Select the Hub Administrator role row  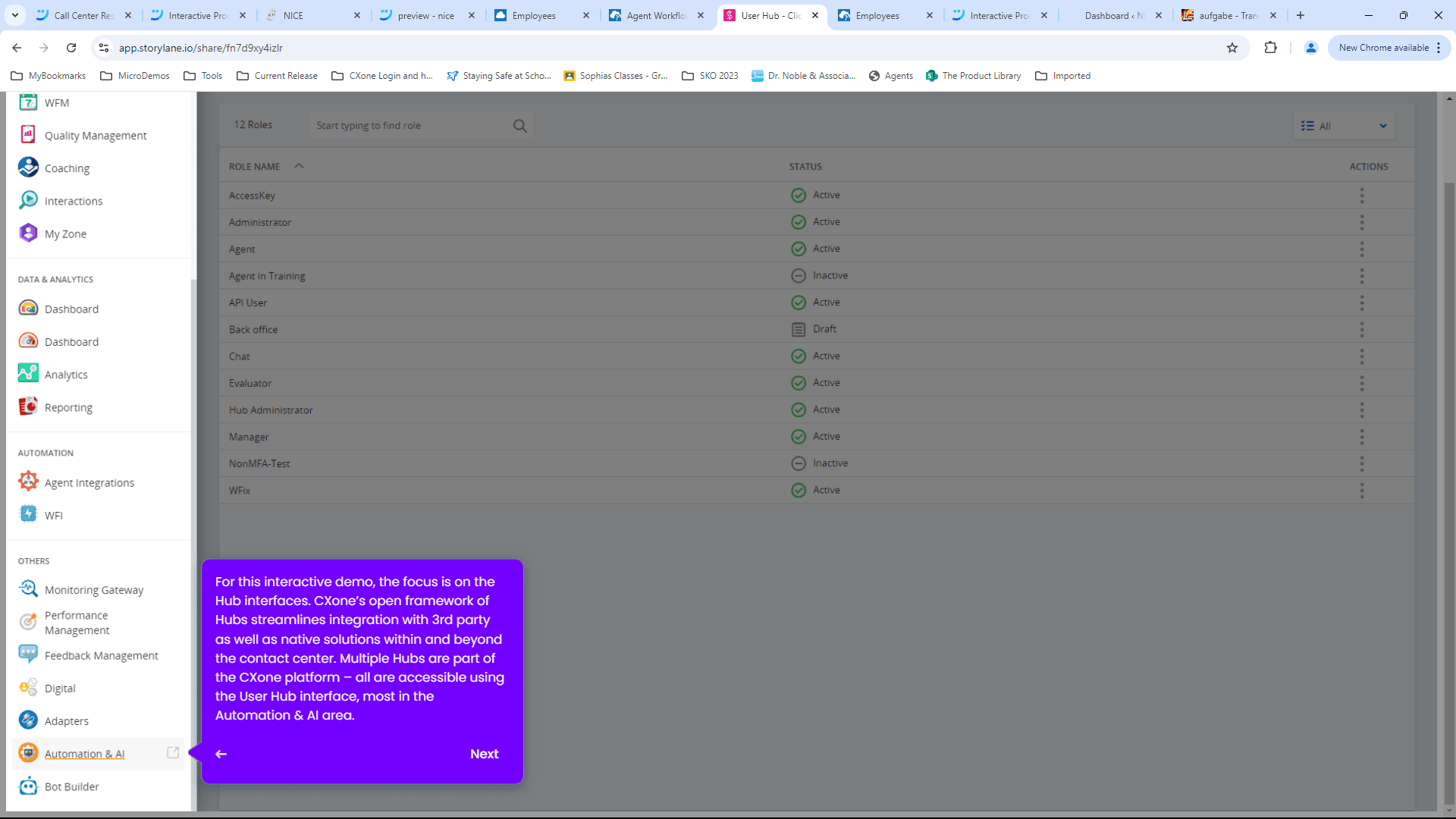pos(816,410)
